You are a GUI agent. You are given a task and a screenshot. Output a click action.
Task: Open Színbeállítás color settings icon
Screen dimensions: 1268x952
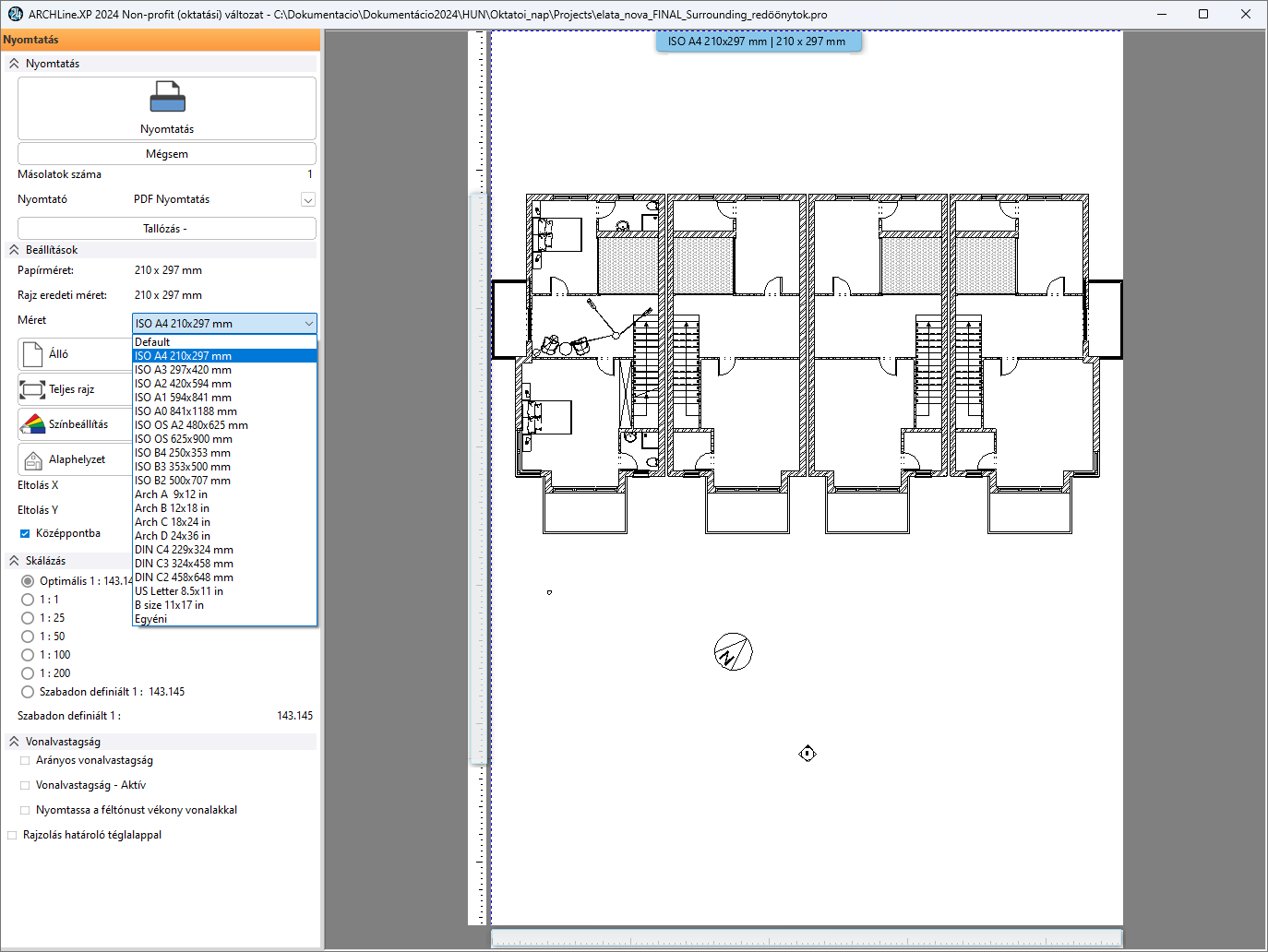[33, 424]
